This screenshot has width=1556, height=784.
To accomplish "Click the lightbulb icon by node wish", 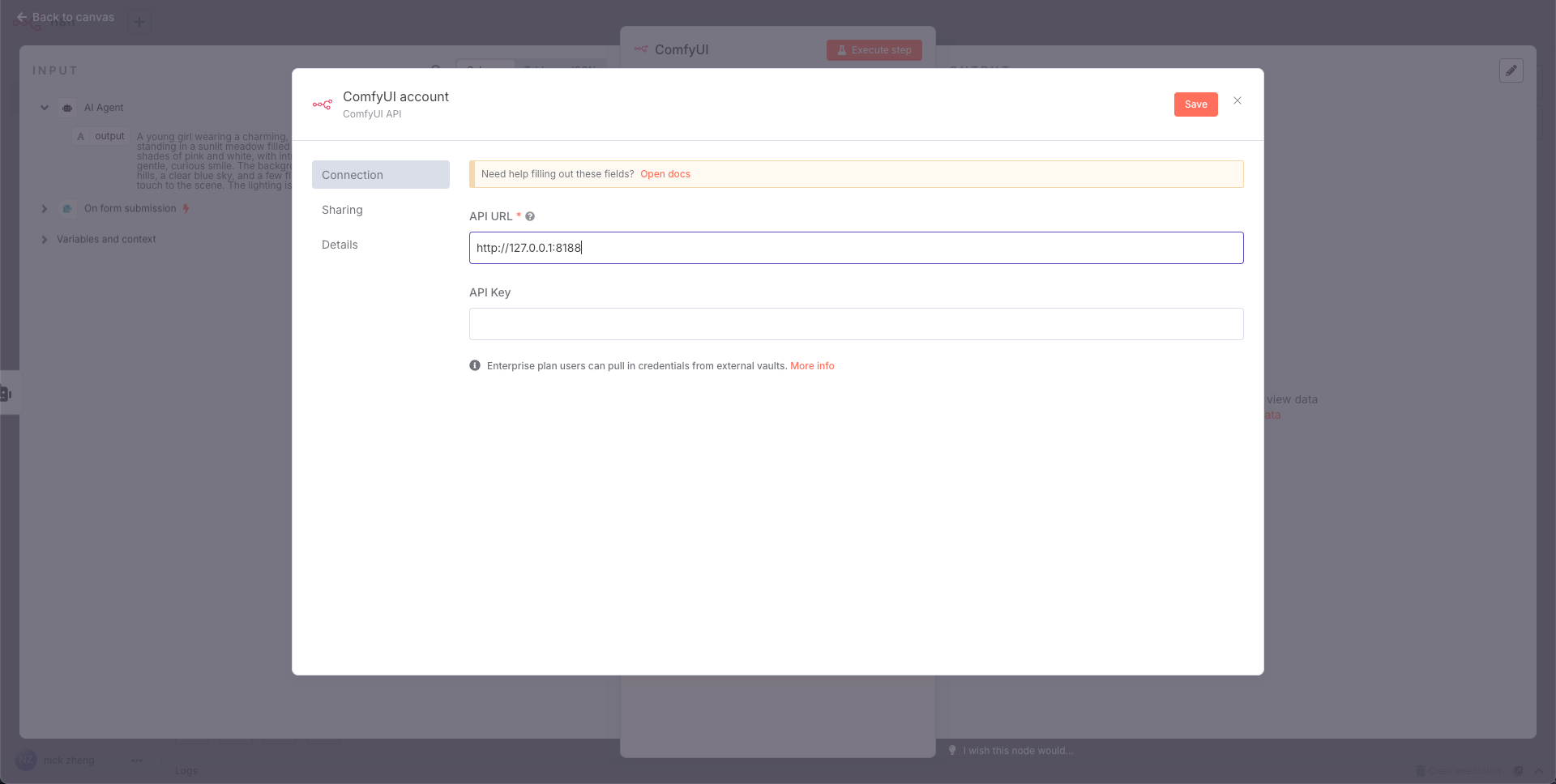I will pos(953,751).
